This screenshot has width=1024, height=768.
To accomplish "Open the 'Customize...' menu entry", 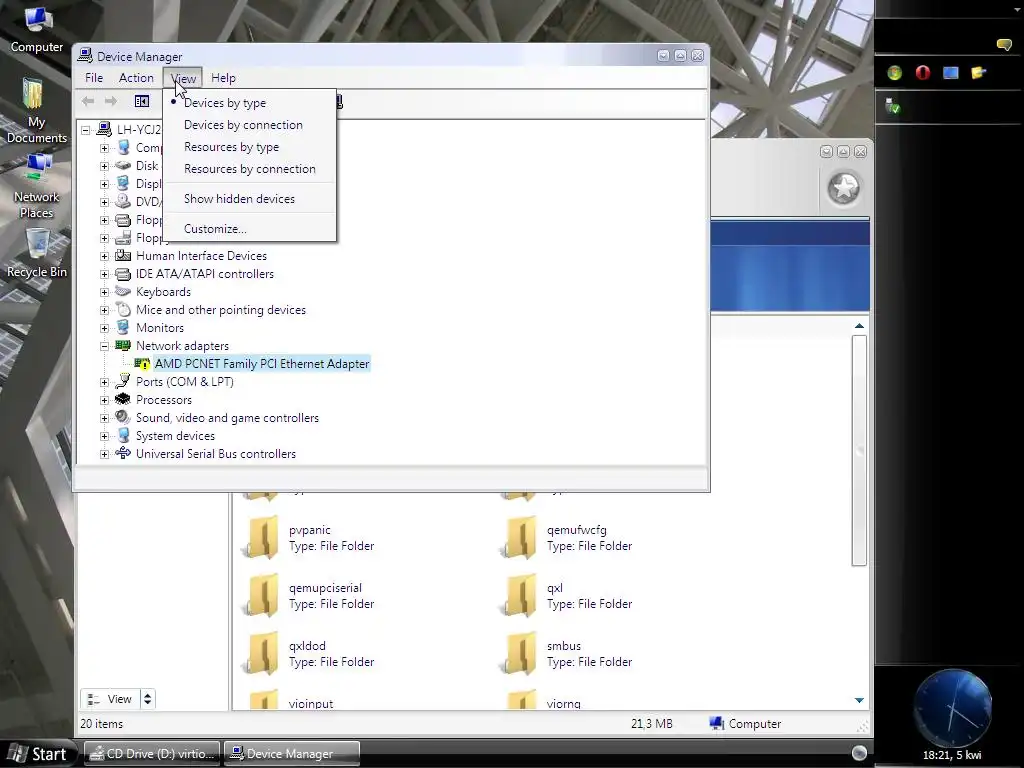I will [x=215, y=229].
